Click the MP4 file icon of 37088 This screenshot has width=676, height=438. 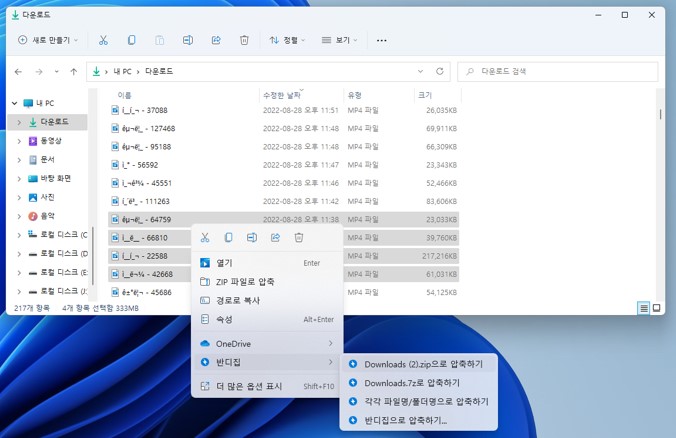coord(115,110)
